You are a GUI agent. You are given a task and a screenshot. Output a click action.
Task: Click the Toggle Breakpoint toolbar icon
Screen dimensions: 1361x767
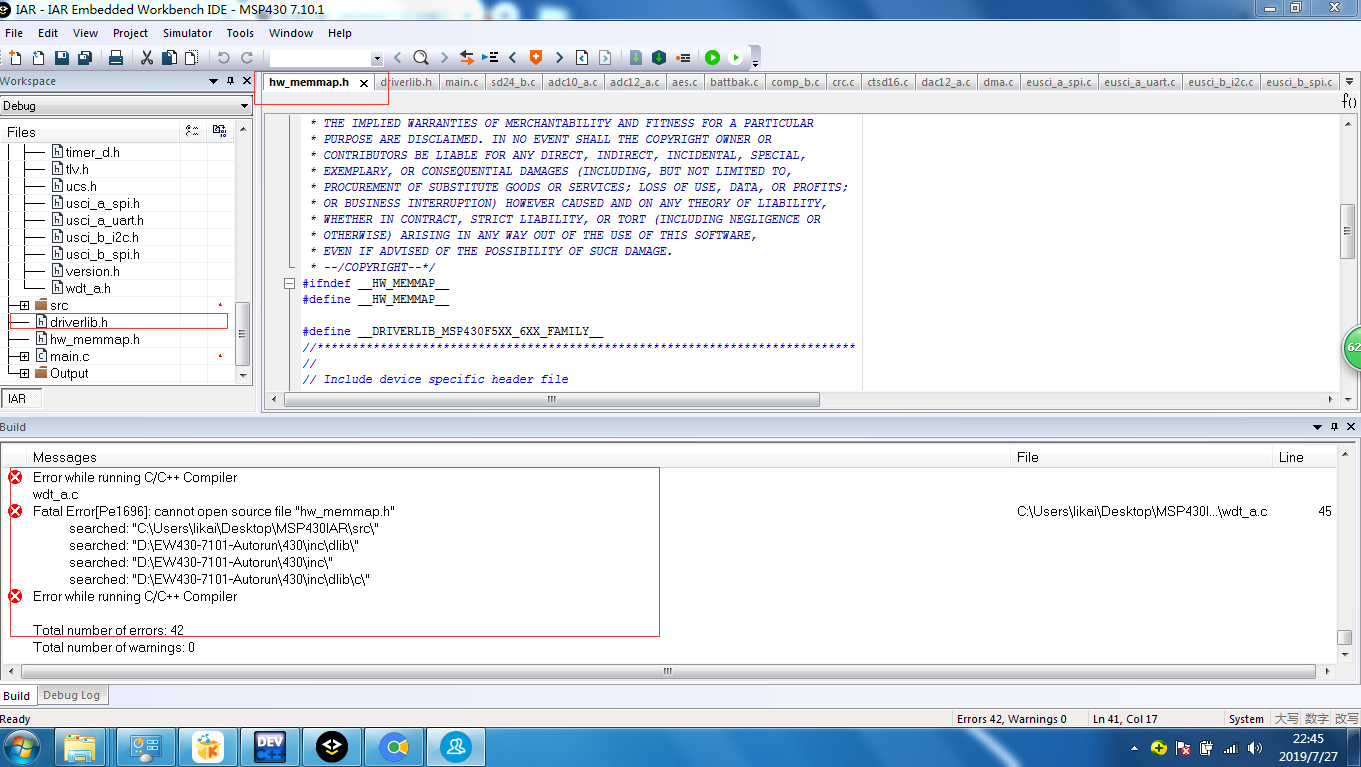(683, 58)
